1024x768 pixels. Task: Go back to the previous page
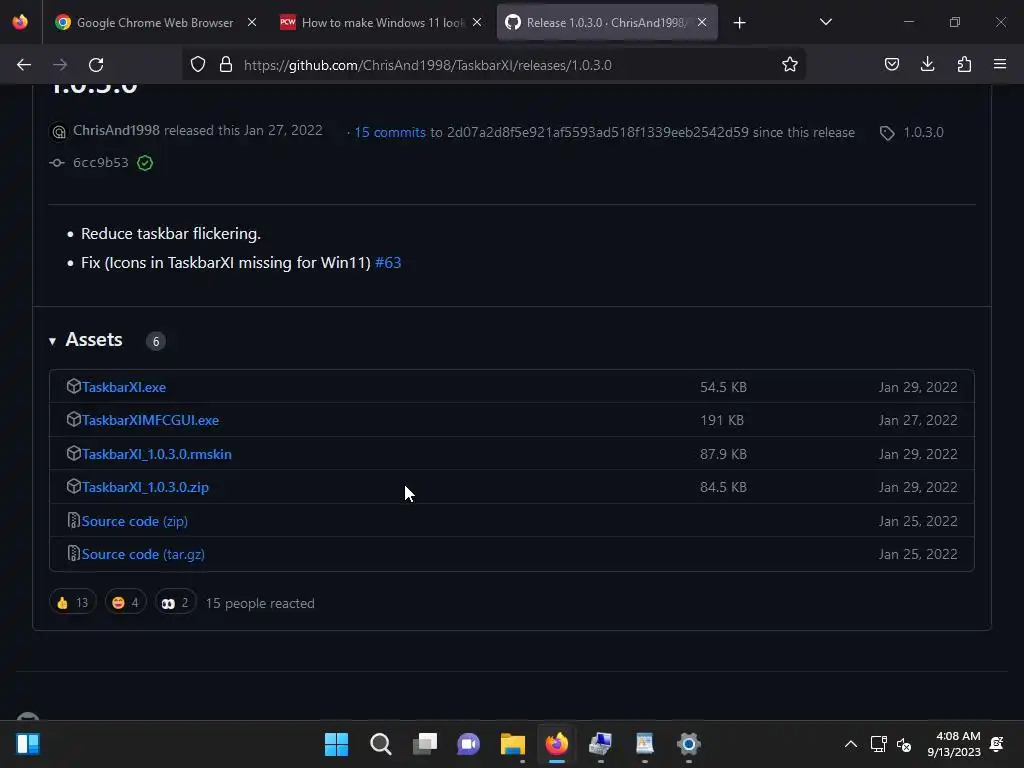[x=24, y=65]
